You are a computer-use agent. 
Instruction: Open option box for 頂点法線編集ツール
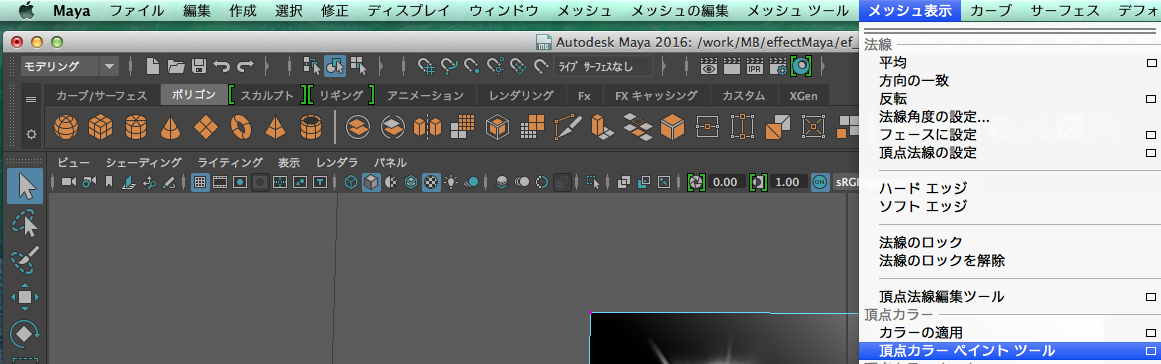click(1151, 297)
